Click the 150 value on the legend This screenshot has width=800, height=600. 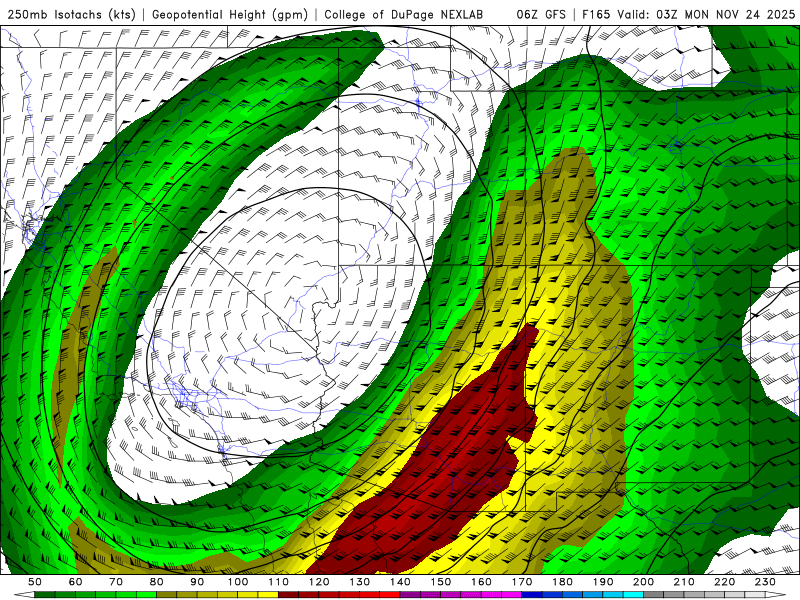point(441,582)
